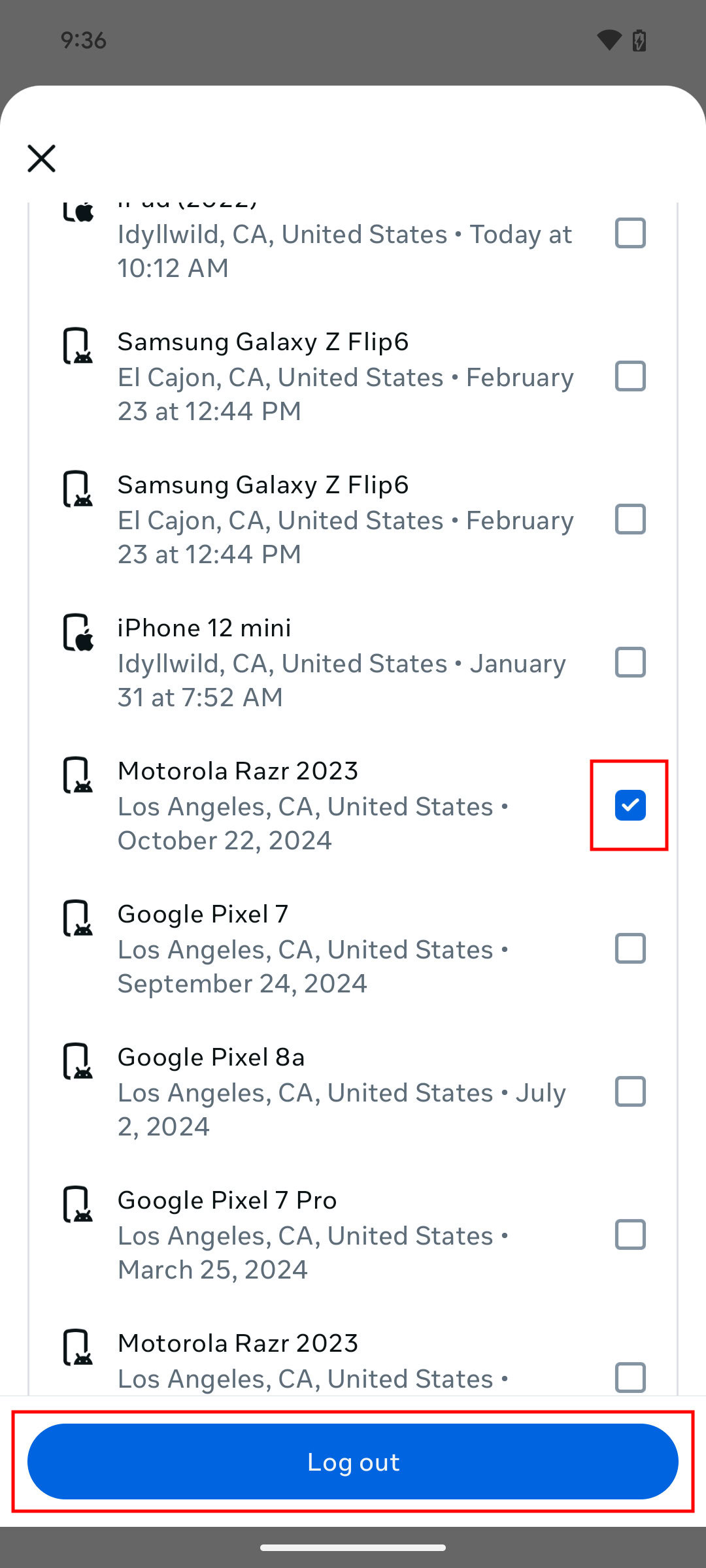Tap the home gesture bar at the bottom
This screenshot has height=1568, width=706.
pyautogui.click(x=353, y=1547)
